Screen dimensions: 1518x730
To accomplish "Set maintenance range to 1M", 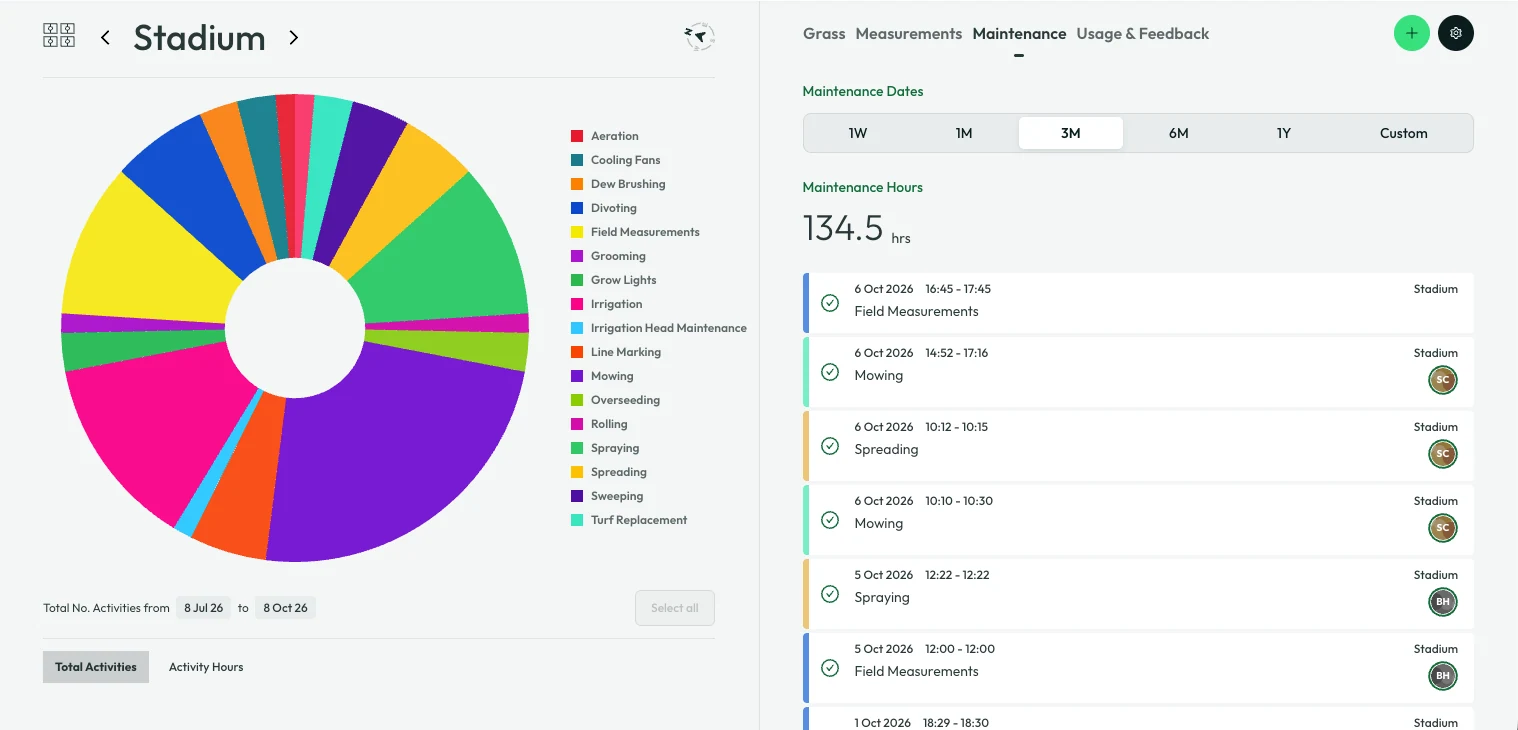I will tap(964, 133).
